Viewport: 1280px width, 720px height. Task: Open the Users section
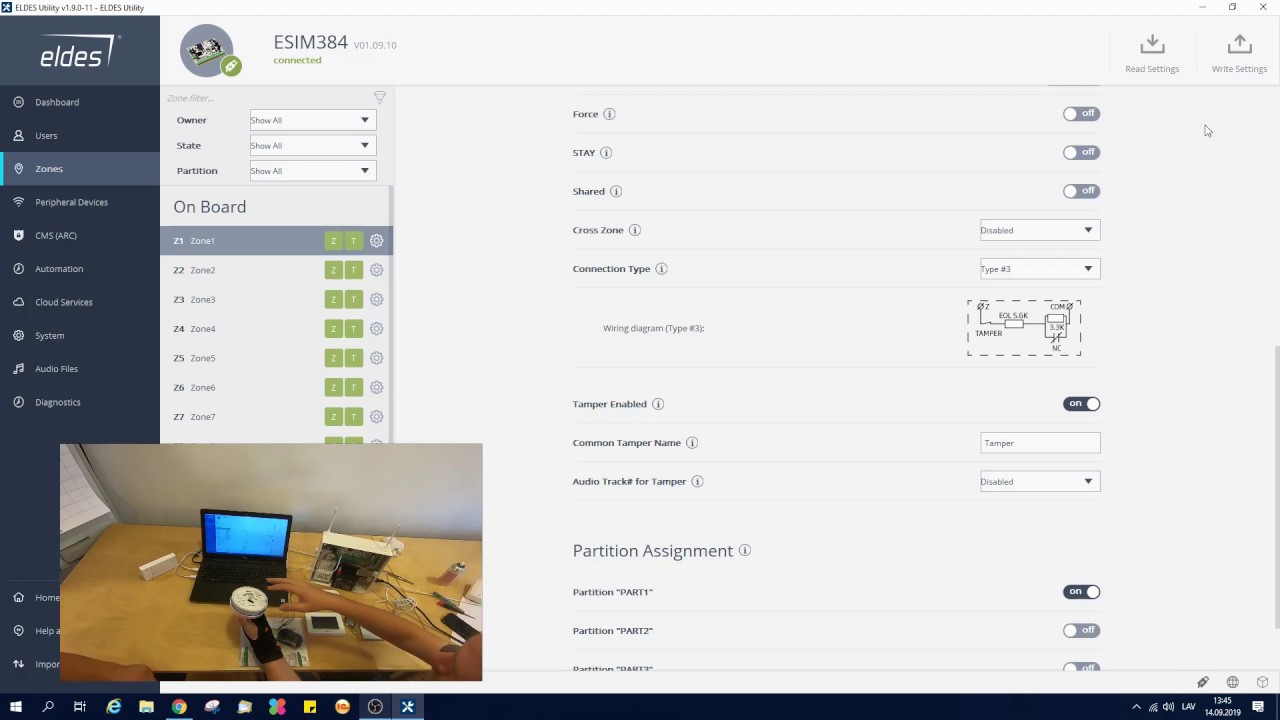pos(80,135)
